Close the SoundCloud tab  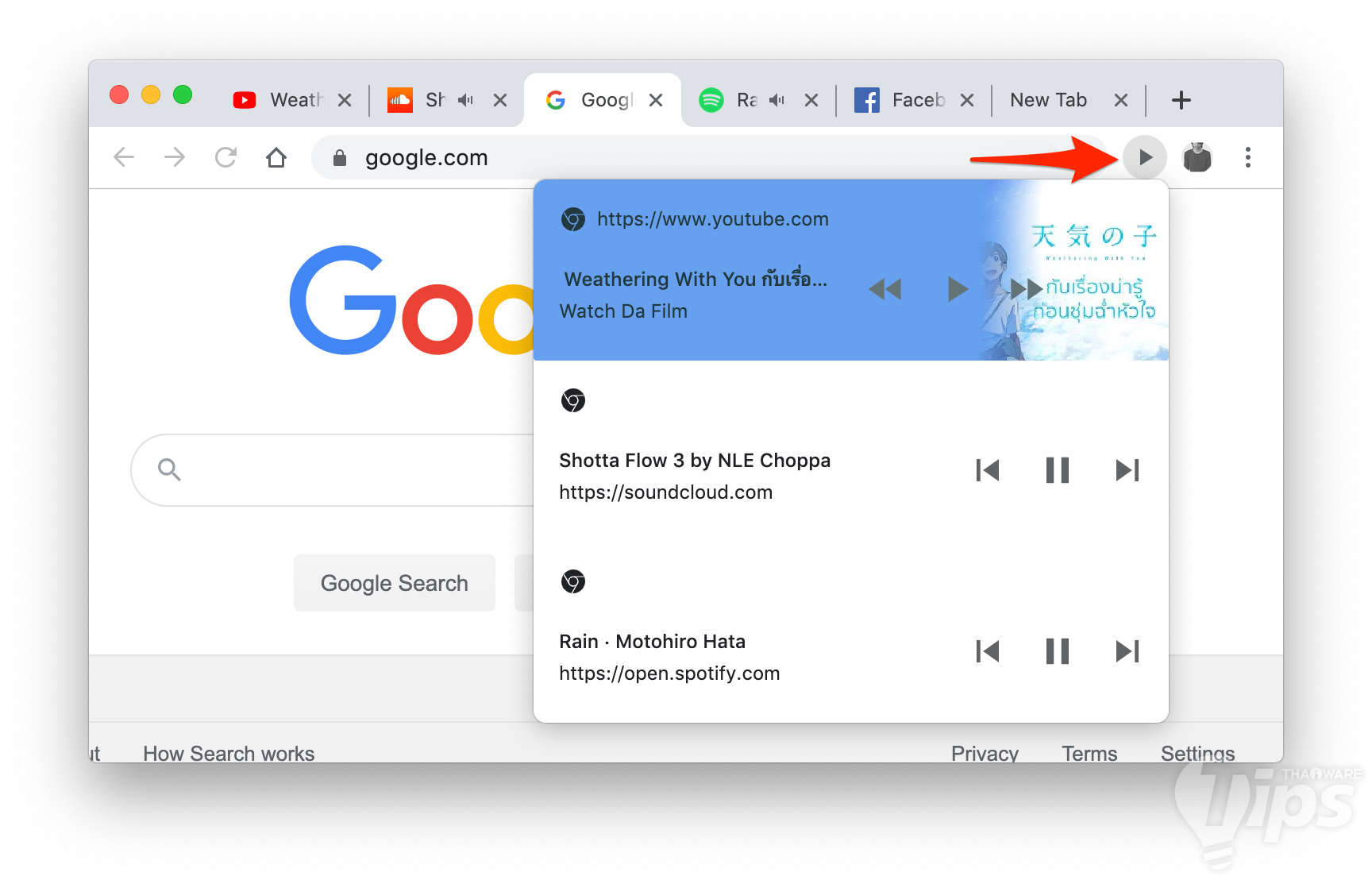click(x=500, y=100)
